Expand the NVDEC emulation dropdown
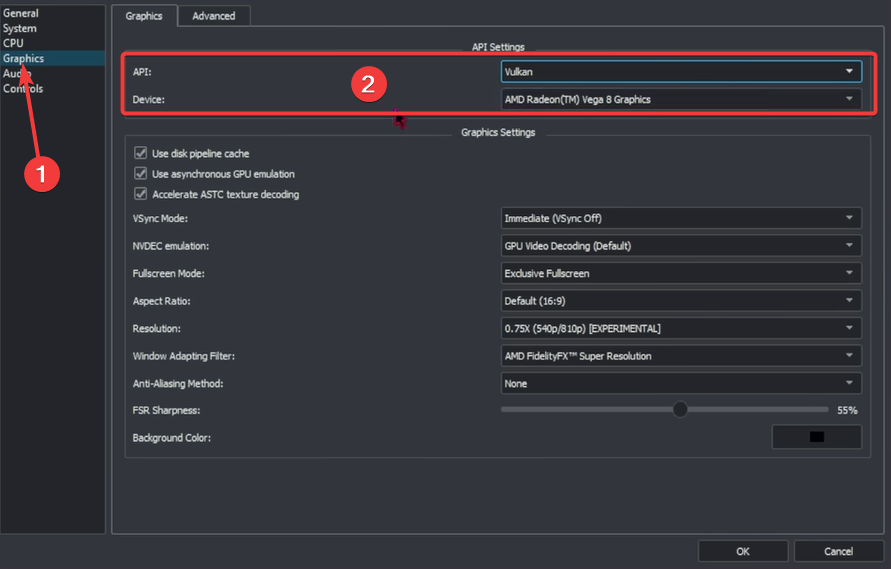 pos(680,246)
